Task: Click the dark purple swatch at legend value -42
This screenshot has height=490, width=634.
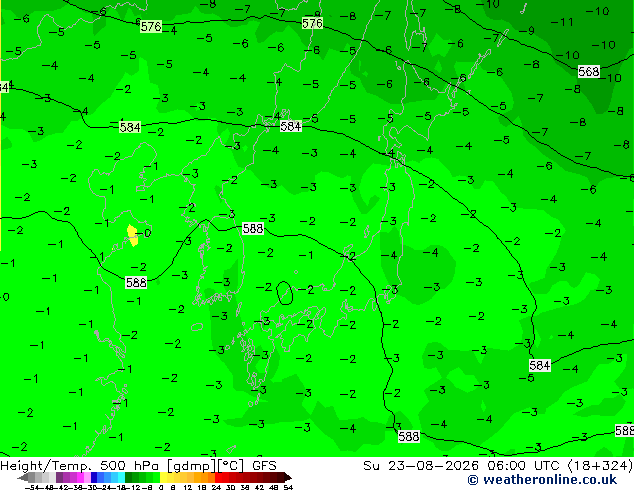Action: click(x=59, y=478)
